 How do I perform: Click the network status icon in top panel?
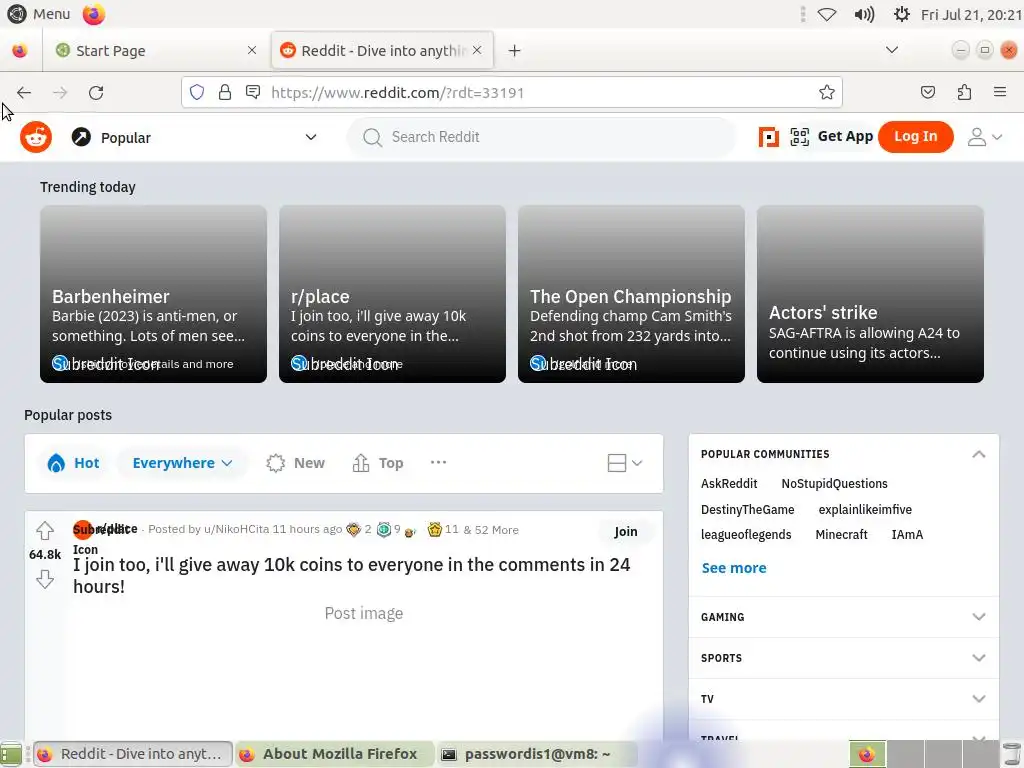click(827, 14)
